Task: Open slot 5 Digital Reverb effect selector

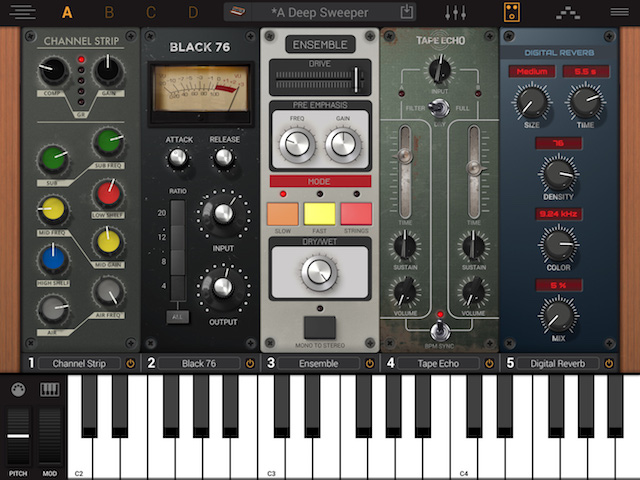Action: (558, 363)
